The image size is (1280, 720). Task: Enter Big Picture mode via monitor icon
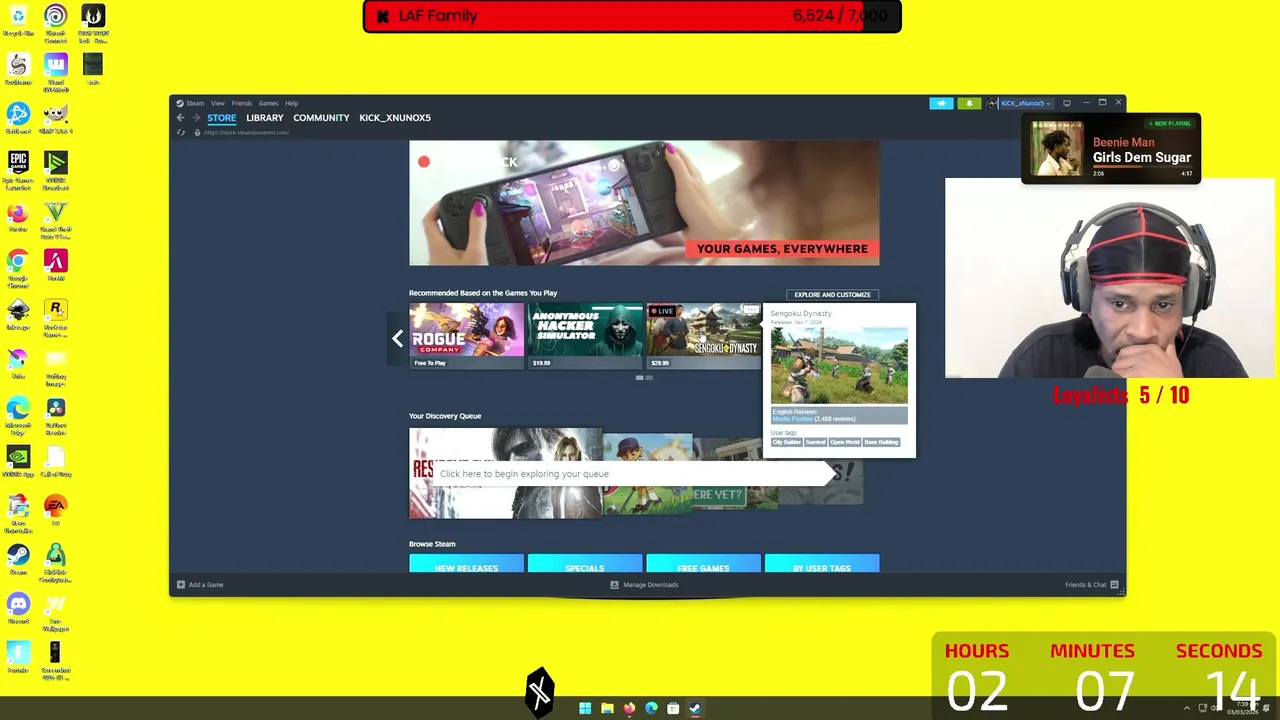tap(1067, 103)
